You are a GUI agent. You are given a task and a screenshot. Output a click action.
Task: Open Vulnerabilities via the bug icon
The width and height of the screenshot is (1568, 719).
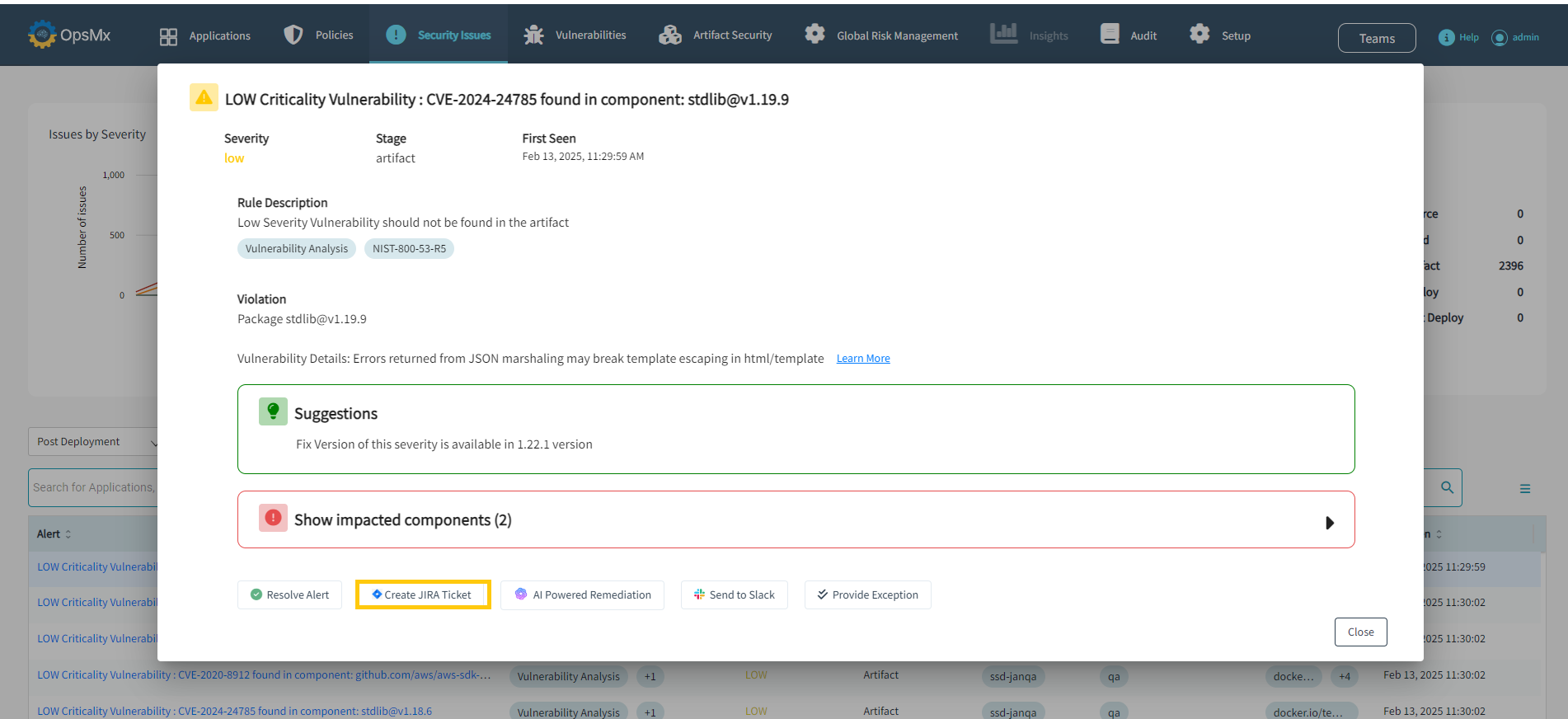(534, 35)
